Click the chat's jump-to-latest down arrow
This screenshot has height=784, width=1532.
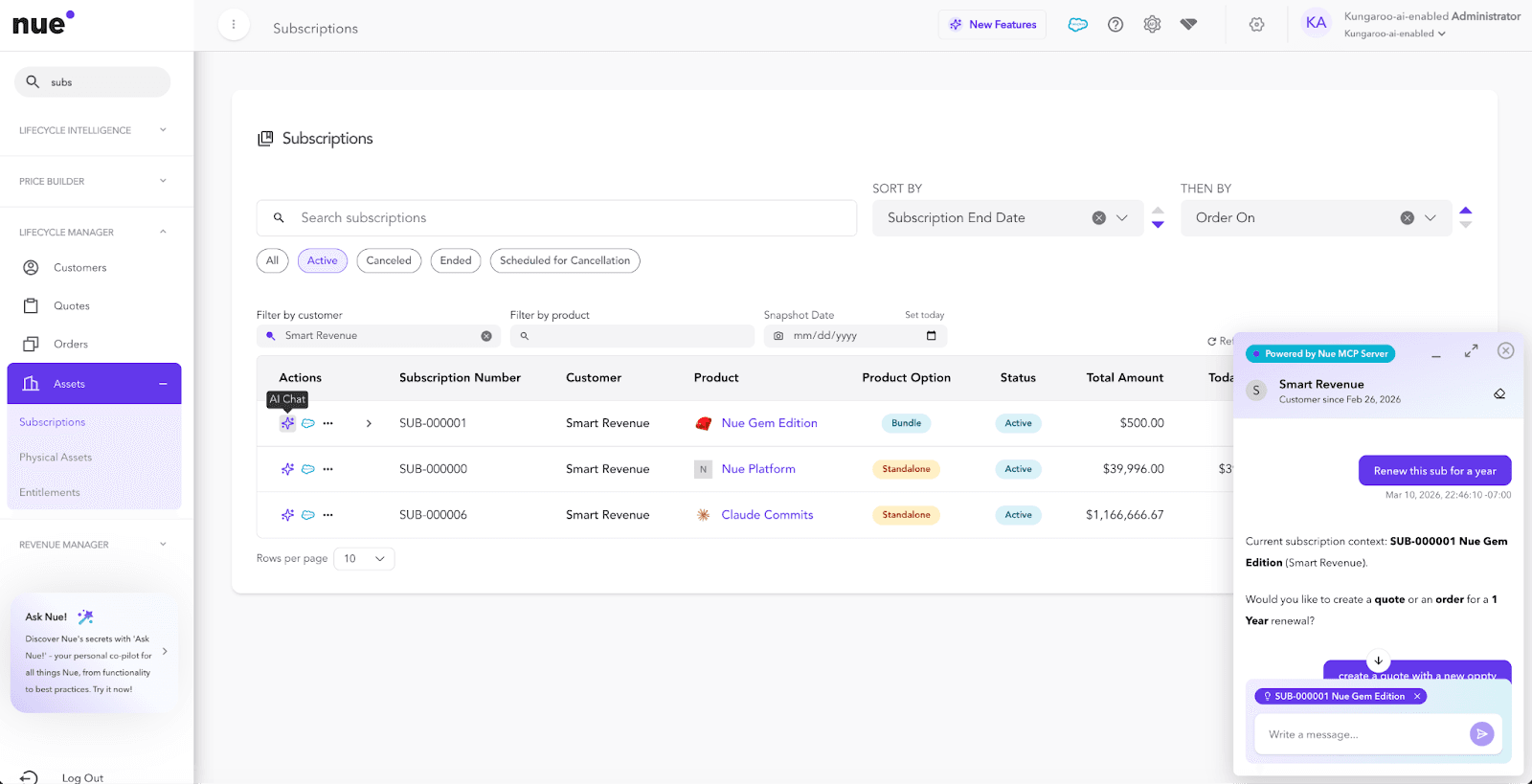1378,661
